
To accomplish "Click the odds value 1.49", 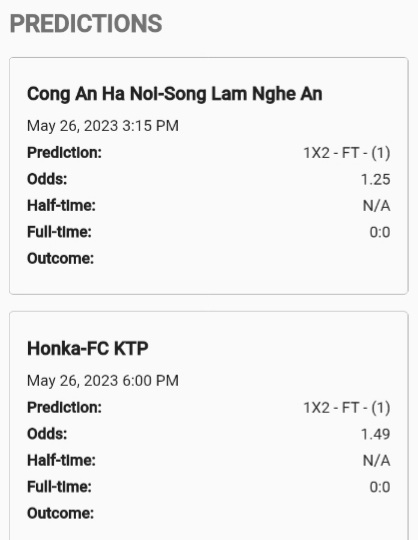I will 375,434.
